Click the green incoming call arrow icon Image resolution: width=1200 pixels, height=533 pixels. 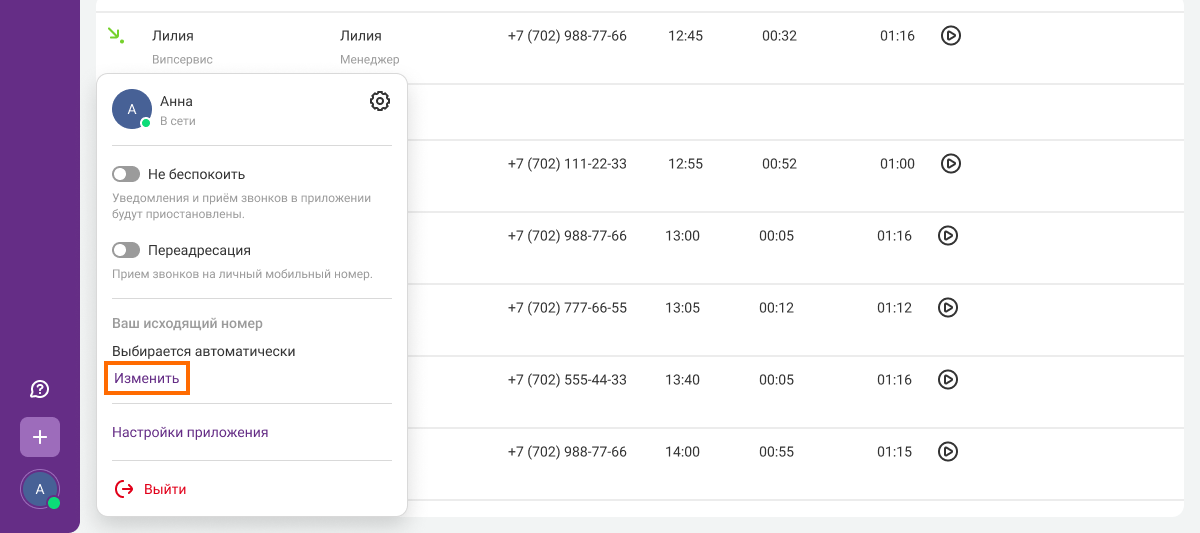[x=116, y=36]
